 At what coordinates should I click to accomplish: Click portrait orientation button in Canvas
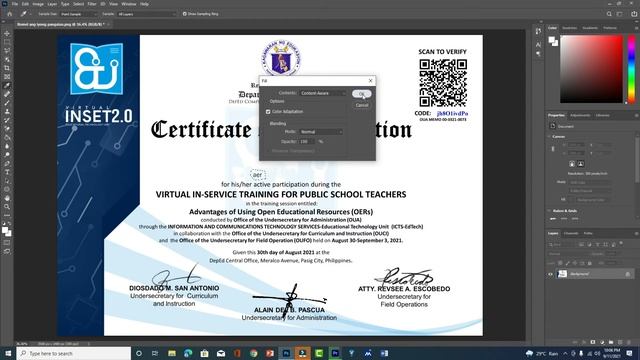click(x=572, y=164)
